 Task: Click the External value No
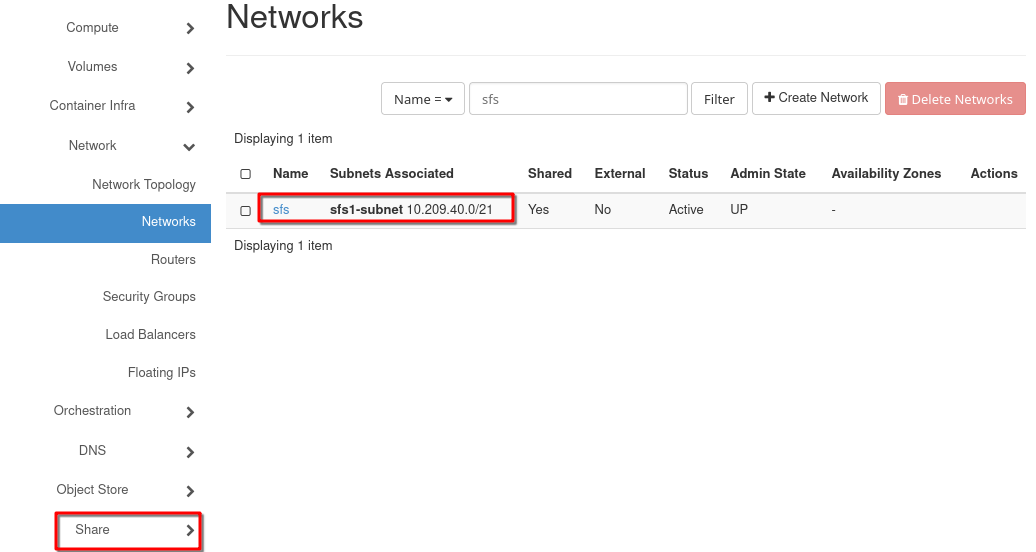click(603, 210)
